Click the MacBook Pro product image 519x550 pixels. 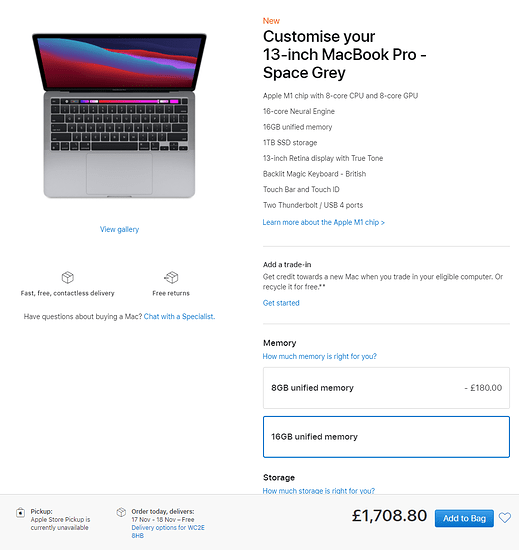click(x=119, y=116)
